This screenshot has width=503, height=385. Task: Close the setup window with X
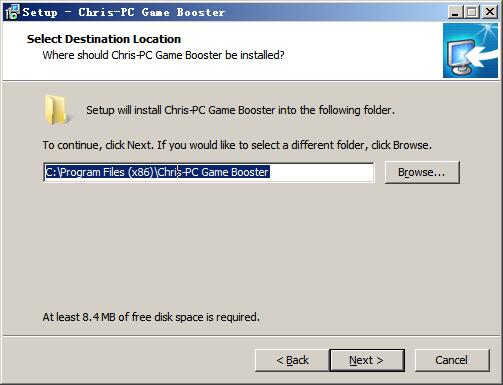[x=490, y=12]
